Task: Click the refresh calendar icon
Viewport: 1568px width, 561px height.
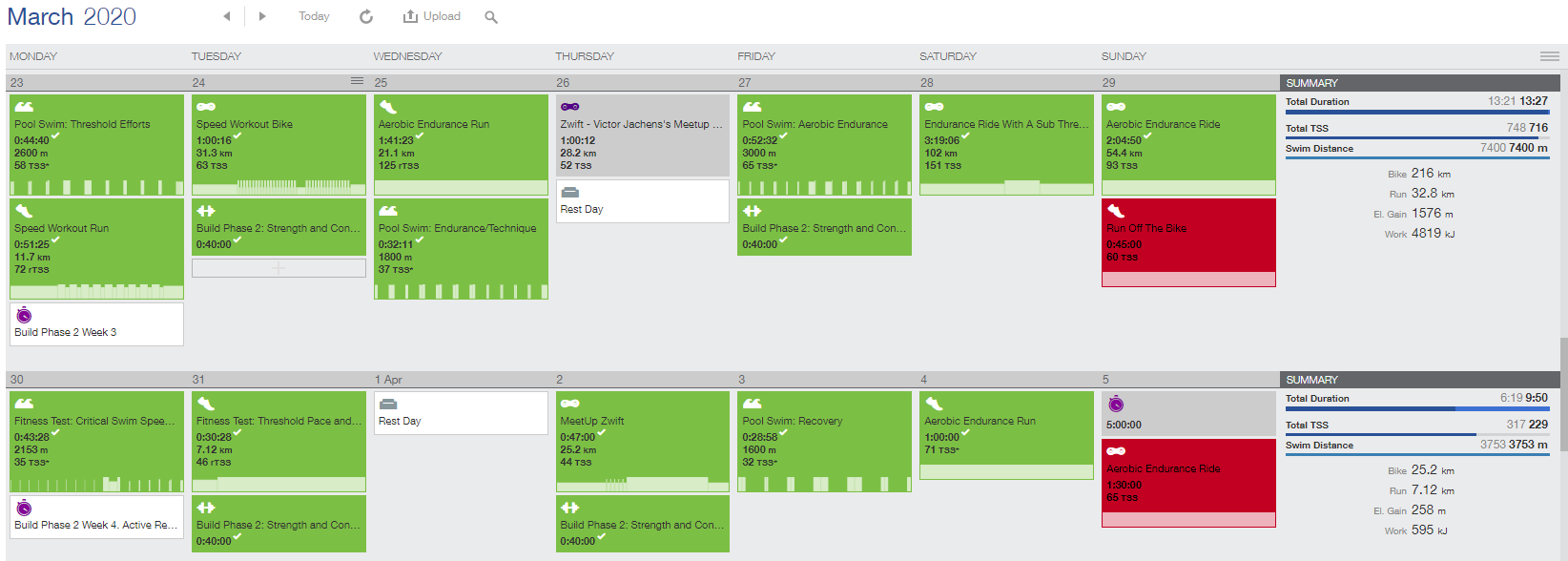Action: (x=366, y=16)
